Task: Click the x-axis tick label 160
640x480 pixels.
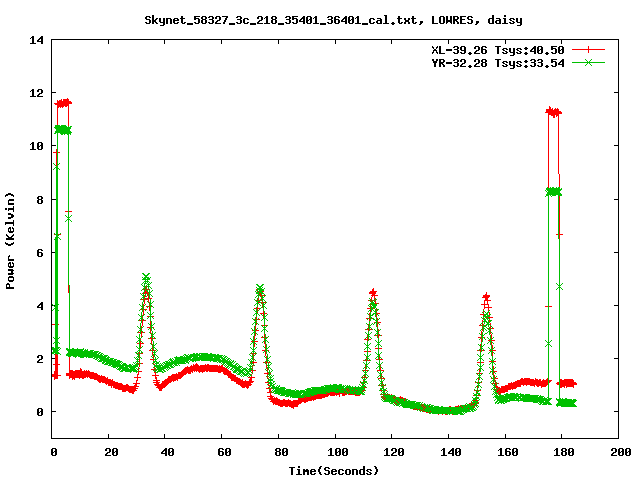Action: tap(507, 452)
